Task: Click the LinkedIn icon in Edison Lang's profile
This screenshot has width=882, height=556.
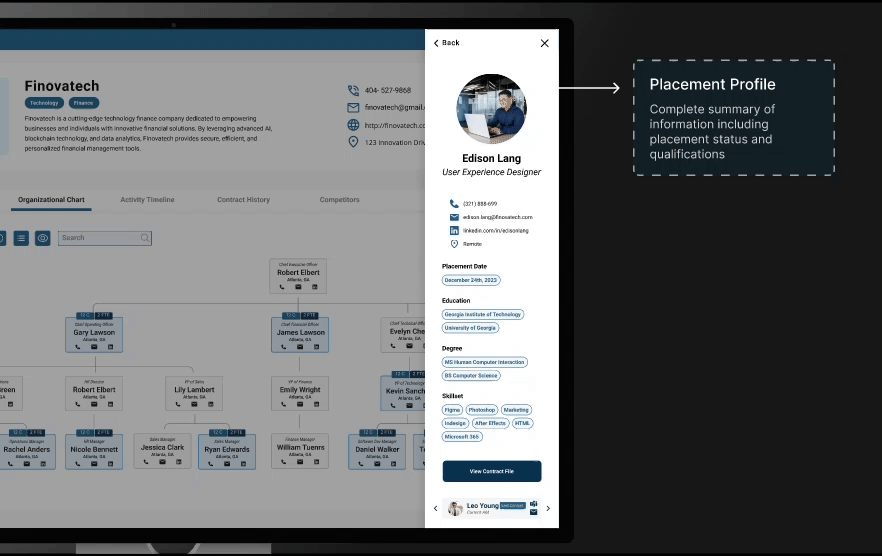Action: (454, 231)
